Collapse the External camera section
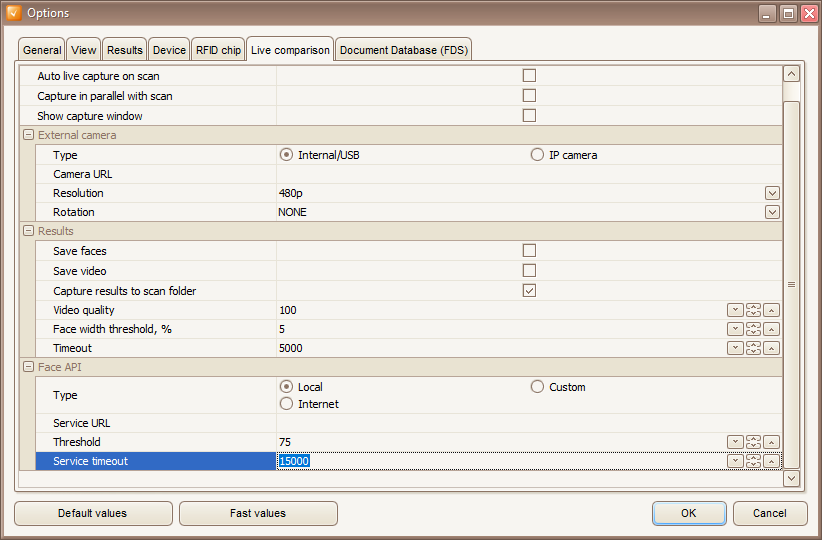 [x=29, y=135]
